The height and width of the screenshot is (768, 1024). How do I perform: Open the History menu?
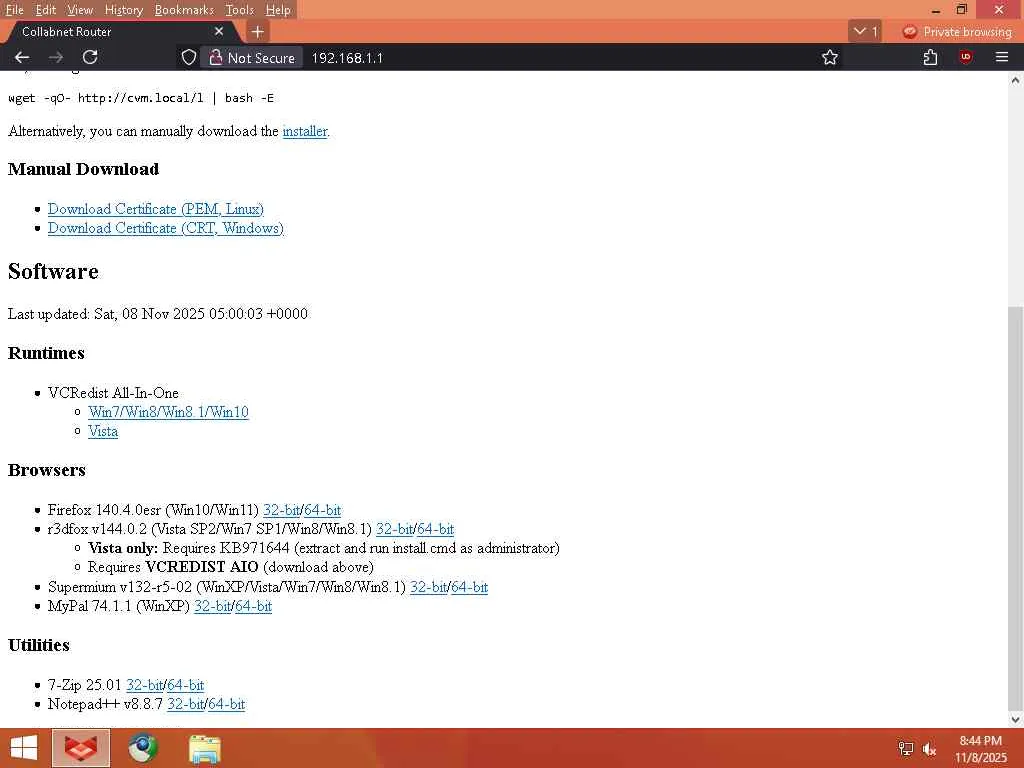123,10
